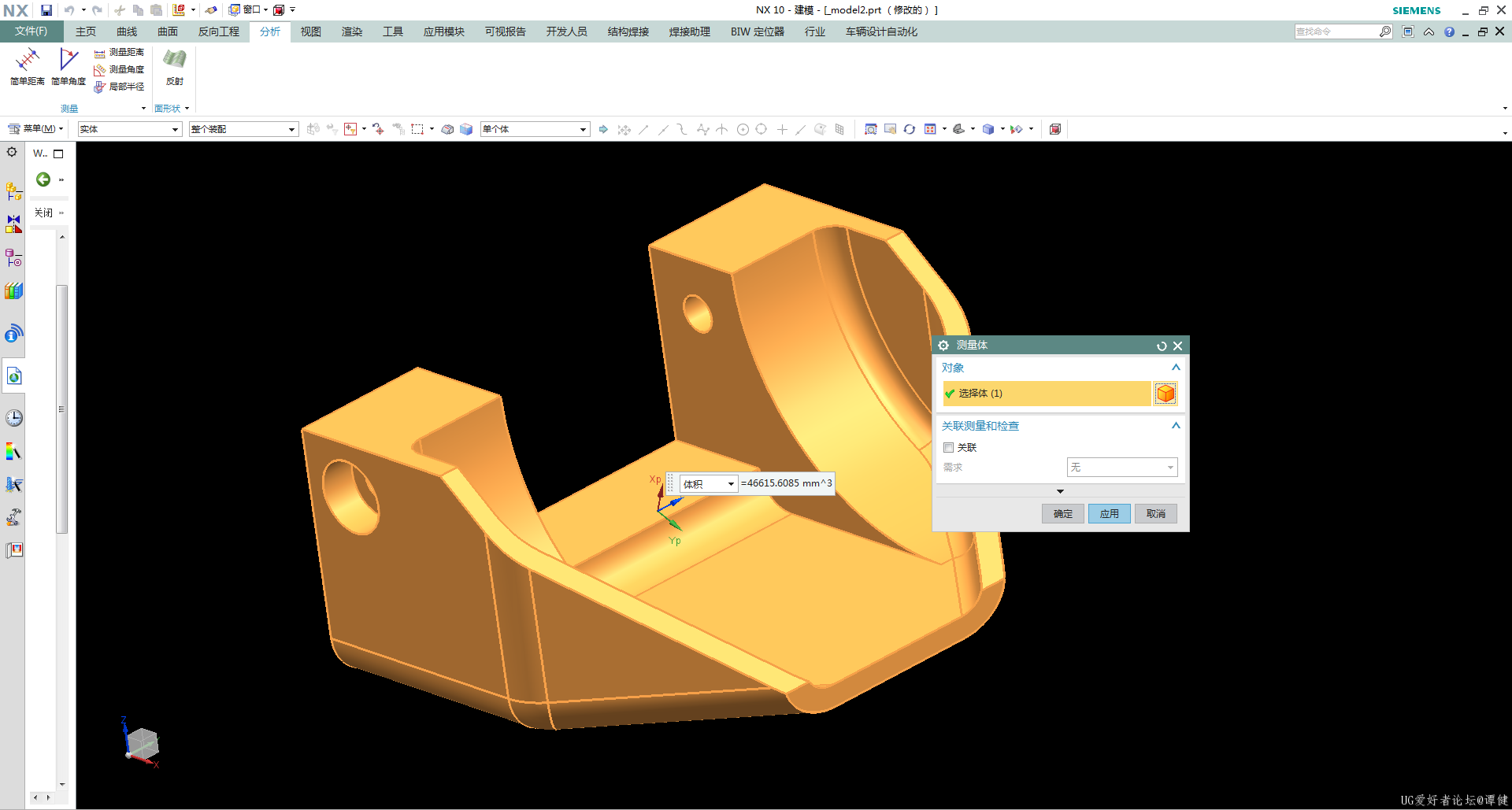Click the 取消 (Cancel) button
Screen dimensions: 1512x810
click(1156, 514)
